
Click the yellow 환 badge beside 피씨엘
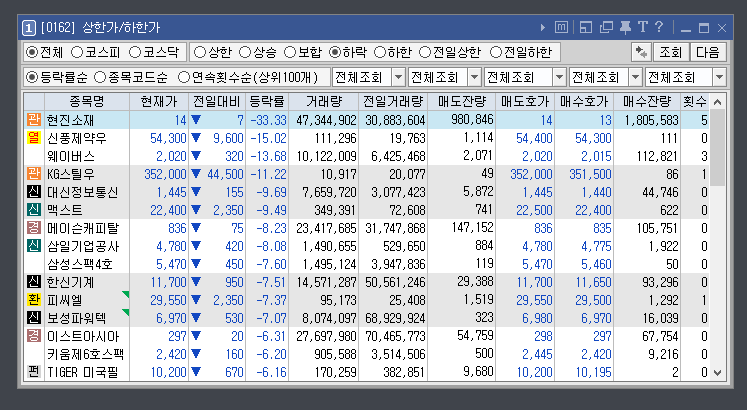pyautogui.click(x=33, y=300)
